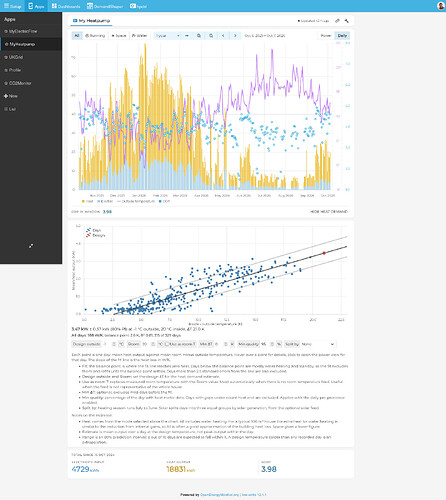Edit the Room temperature field
This screenshot has width=446, height=500.
[x=149, y=344]
